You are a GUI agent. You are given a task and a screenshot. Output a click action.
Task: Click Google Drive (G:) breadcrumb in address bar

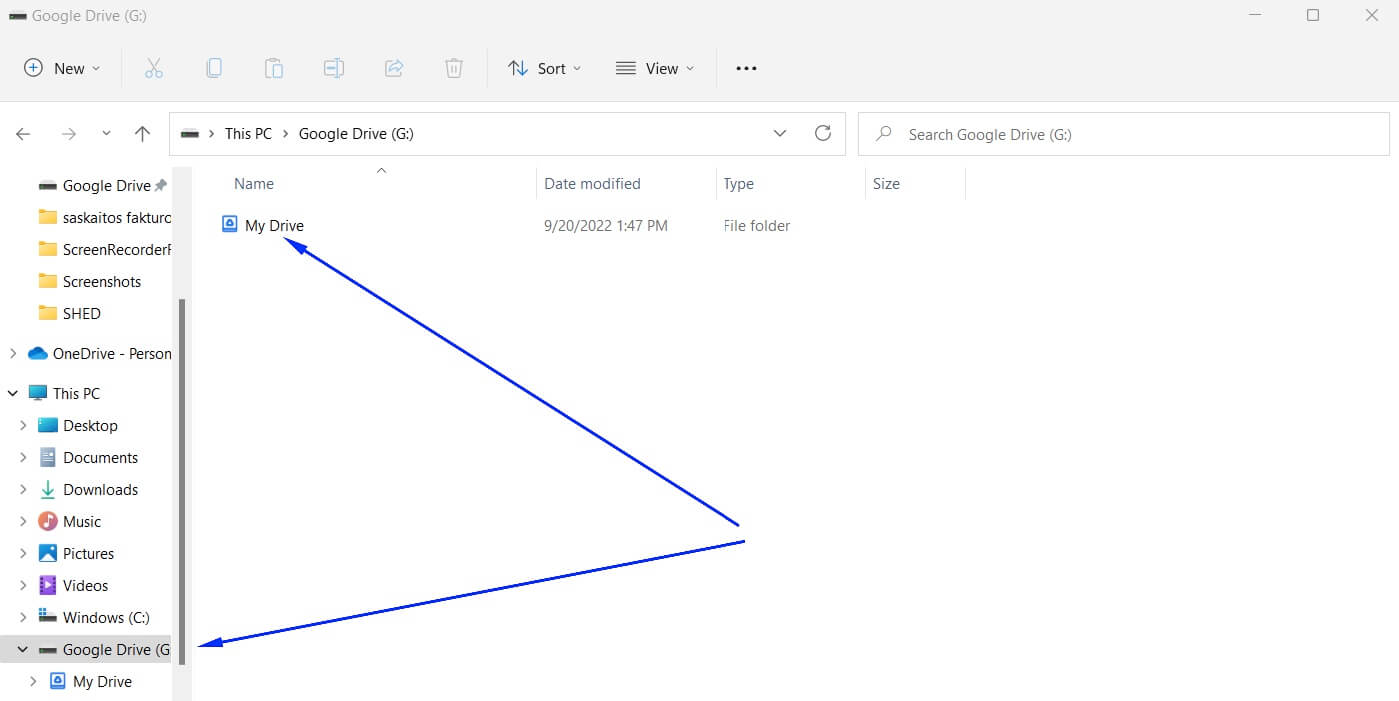point(356,134)
